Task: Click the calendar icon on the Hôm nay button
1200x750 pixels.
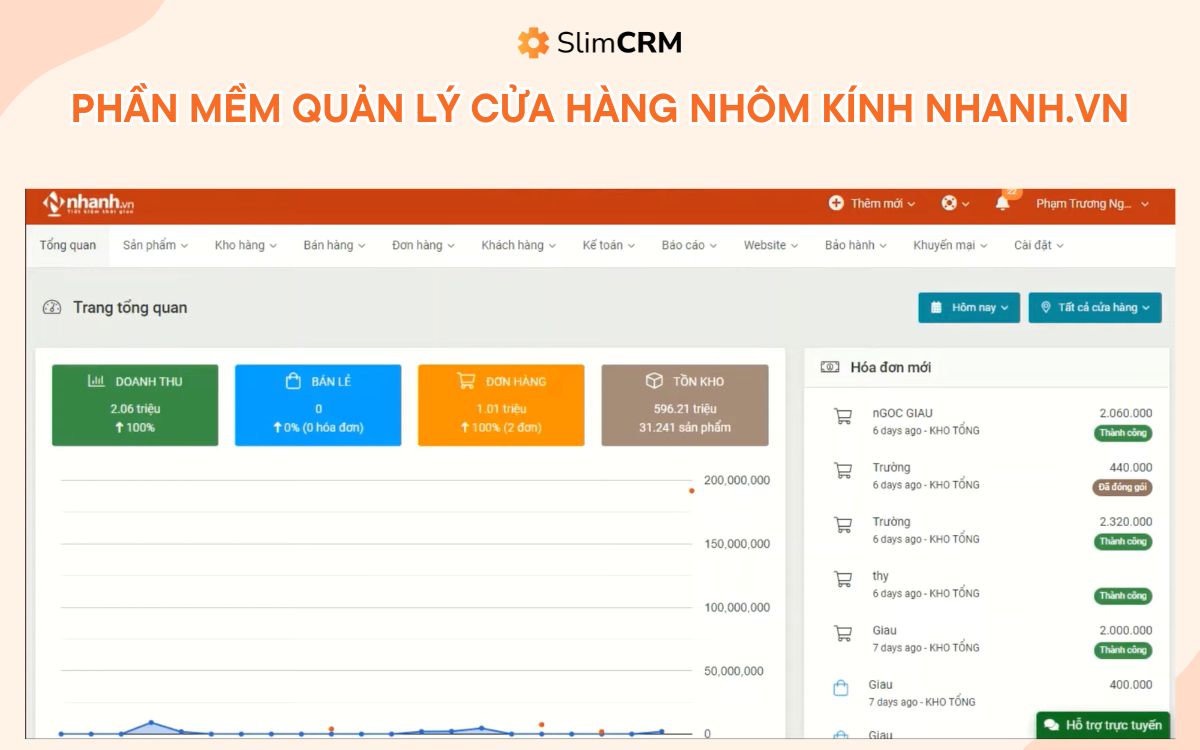Action: pos(938,308)
